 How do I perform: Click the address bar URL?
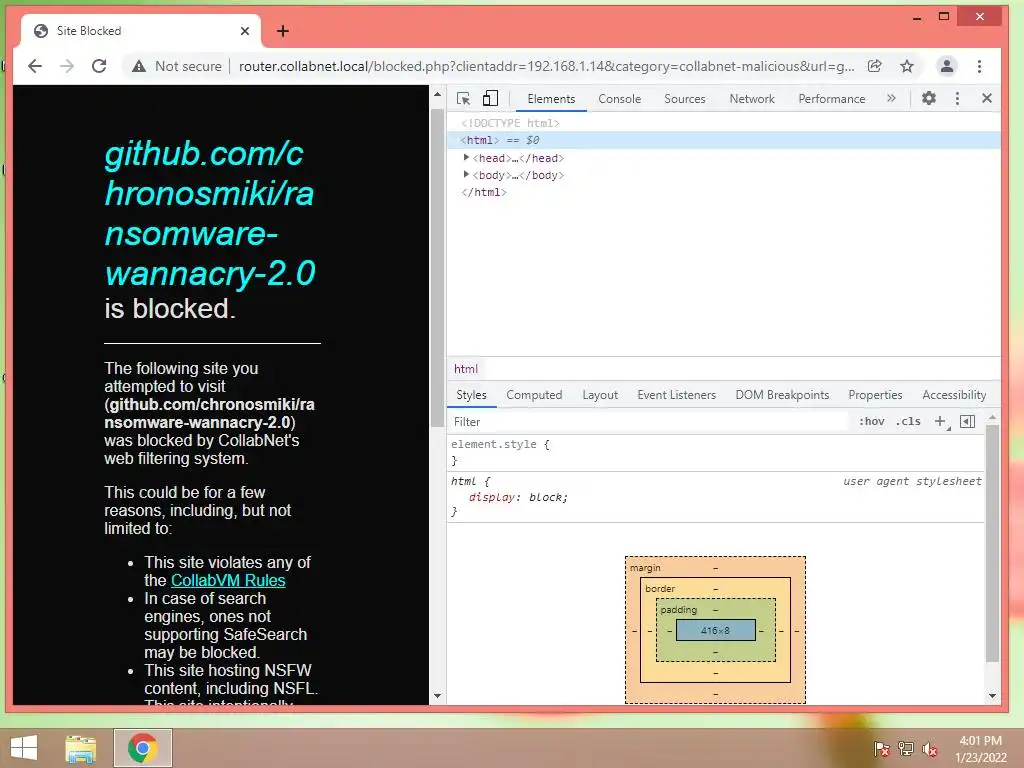pos(546,66)
